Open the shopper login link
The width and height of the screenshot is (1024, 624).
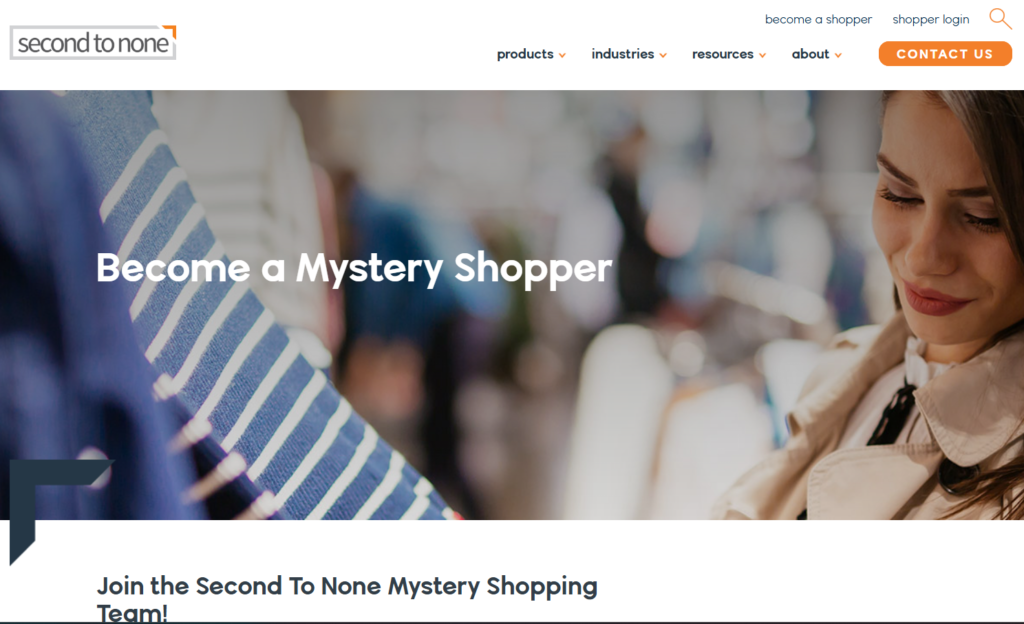coord(931,20)
